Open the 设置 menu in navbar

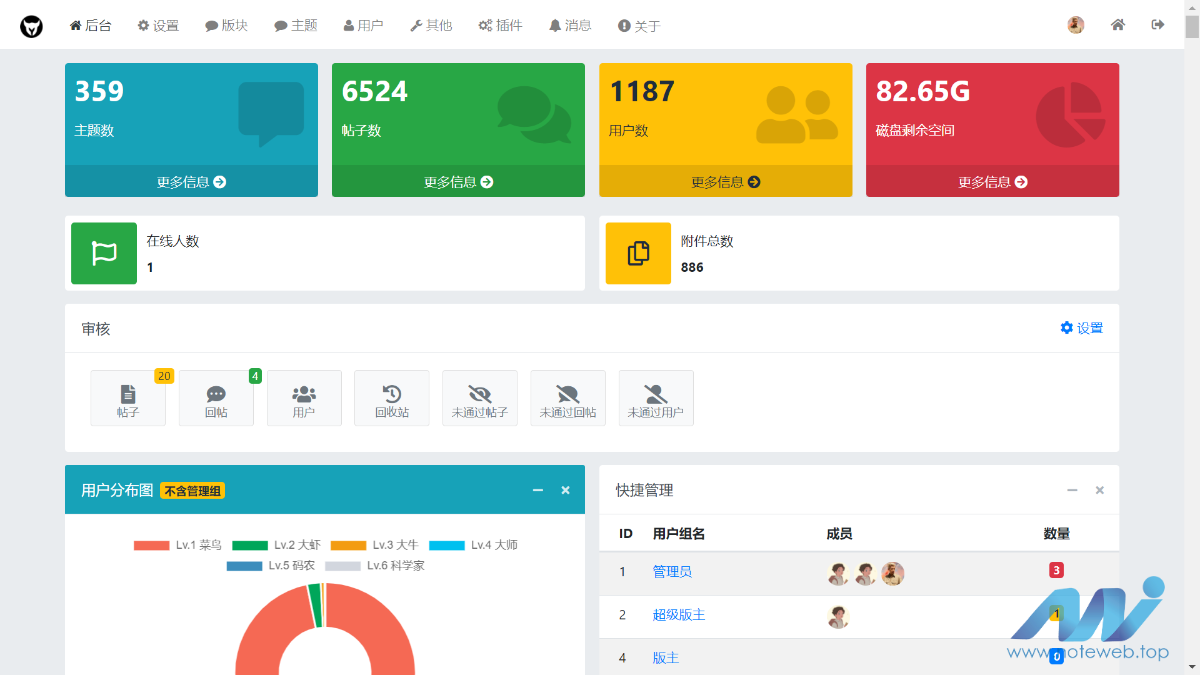click(x=158, y=26)
